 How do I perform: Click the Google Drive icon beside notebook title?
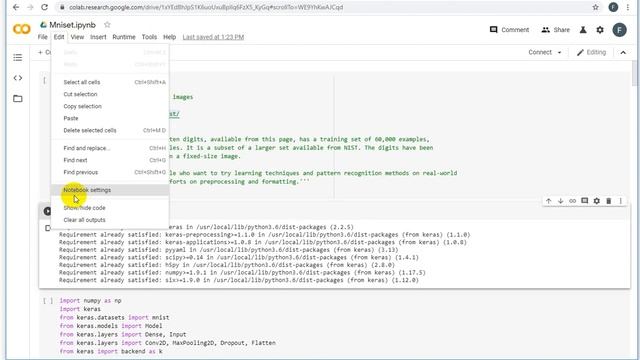(43, 25)
